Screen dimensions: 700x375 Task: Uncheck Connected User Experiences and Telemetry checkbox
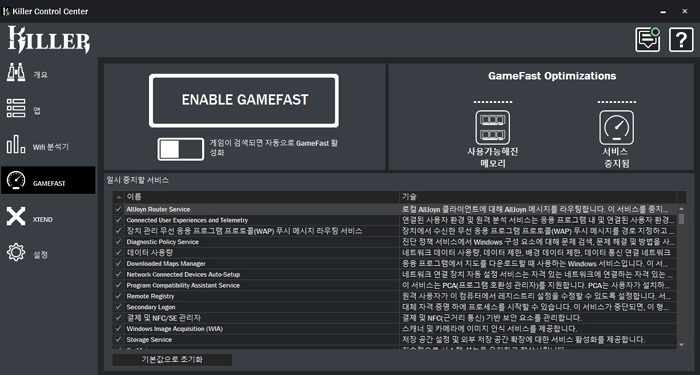click(118, 220)
